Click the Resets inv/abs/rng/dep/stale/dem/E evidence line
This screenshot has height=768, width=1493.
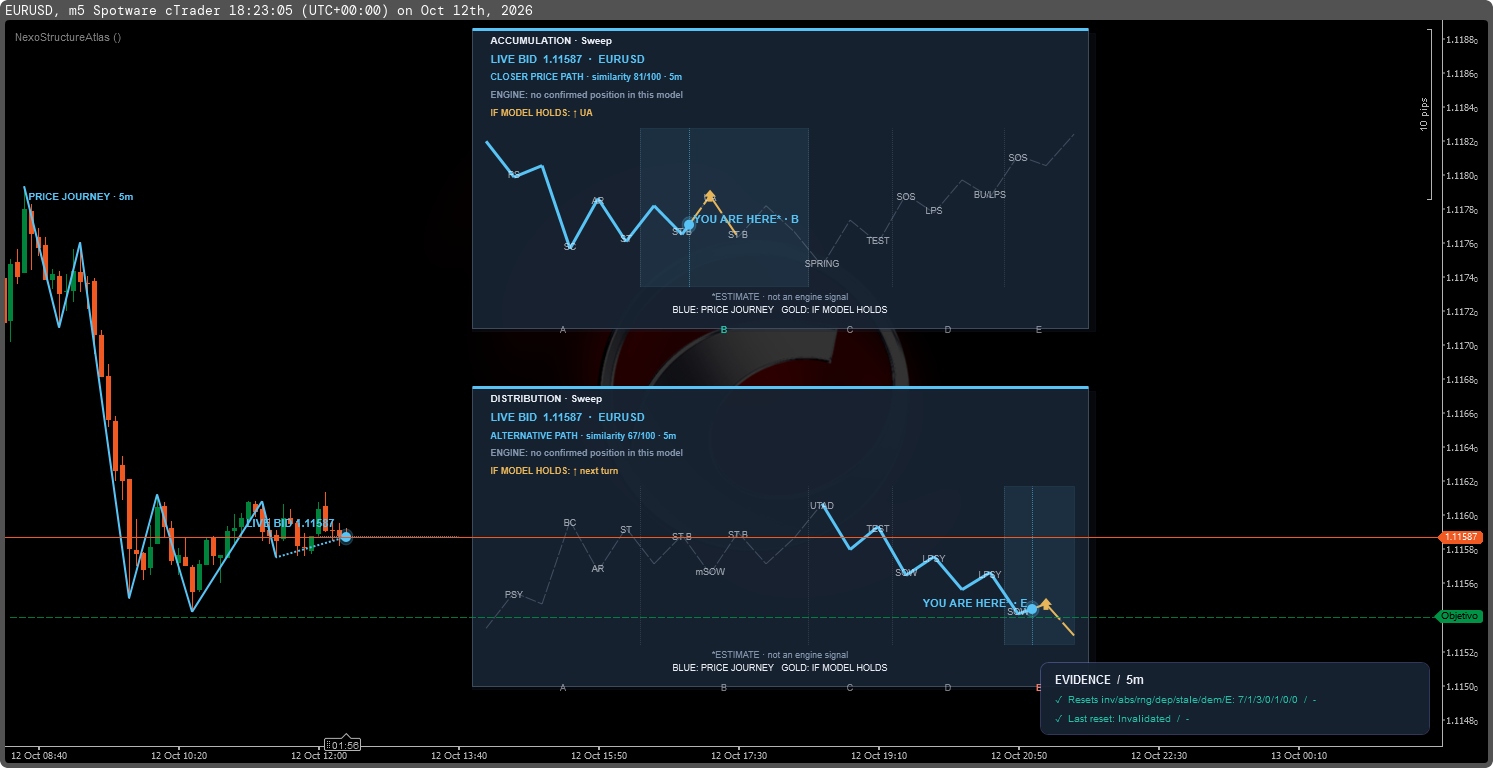pos(1192,700)
